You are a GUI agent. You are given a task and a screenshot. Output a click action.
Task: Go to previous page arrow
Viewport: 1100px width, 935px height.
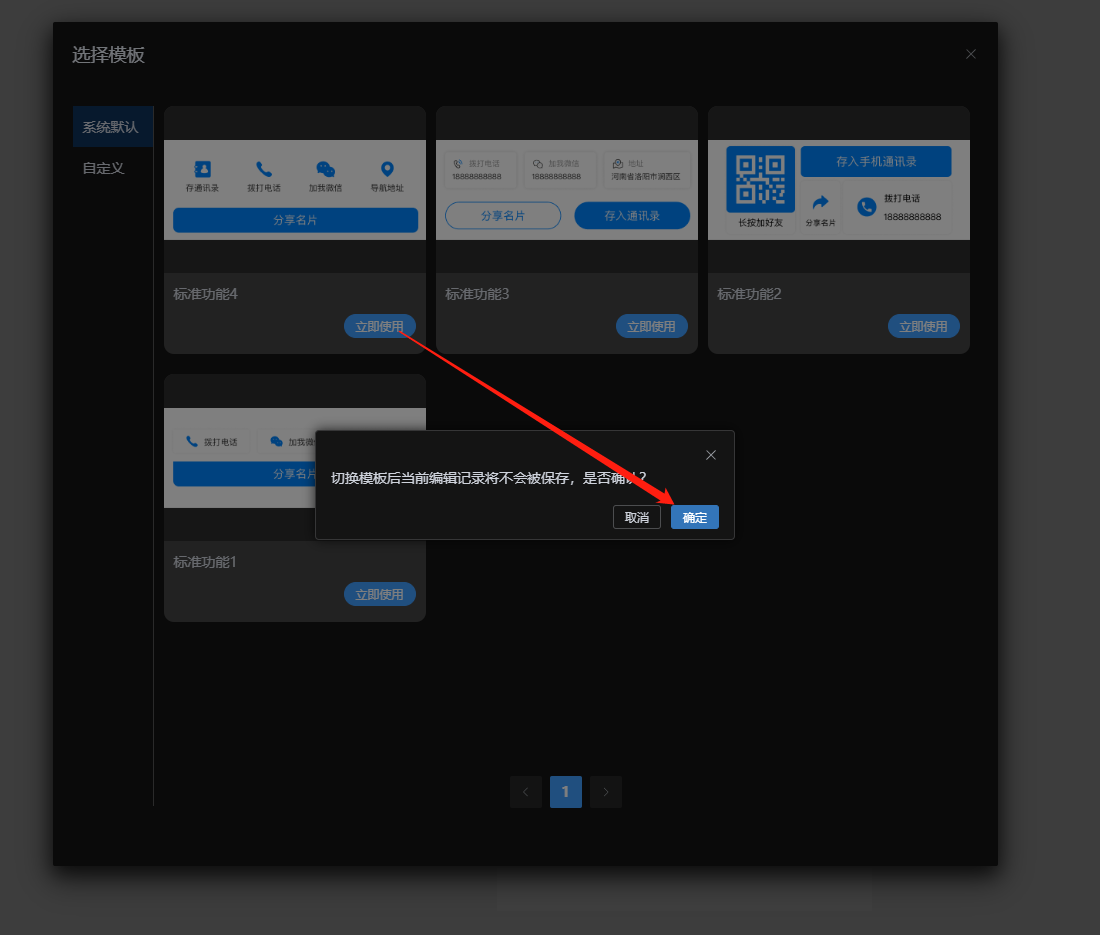tap(526, 792)
